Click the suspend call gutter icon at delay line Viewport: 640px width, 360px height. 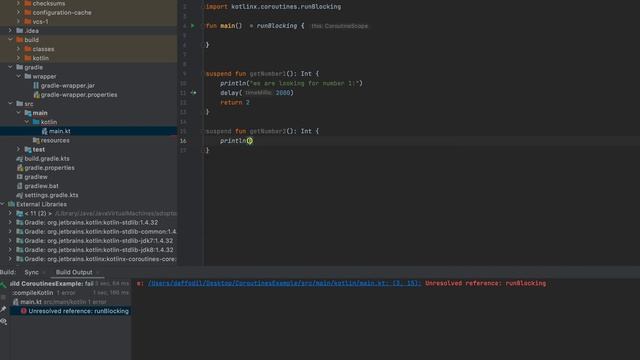193,93
